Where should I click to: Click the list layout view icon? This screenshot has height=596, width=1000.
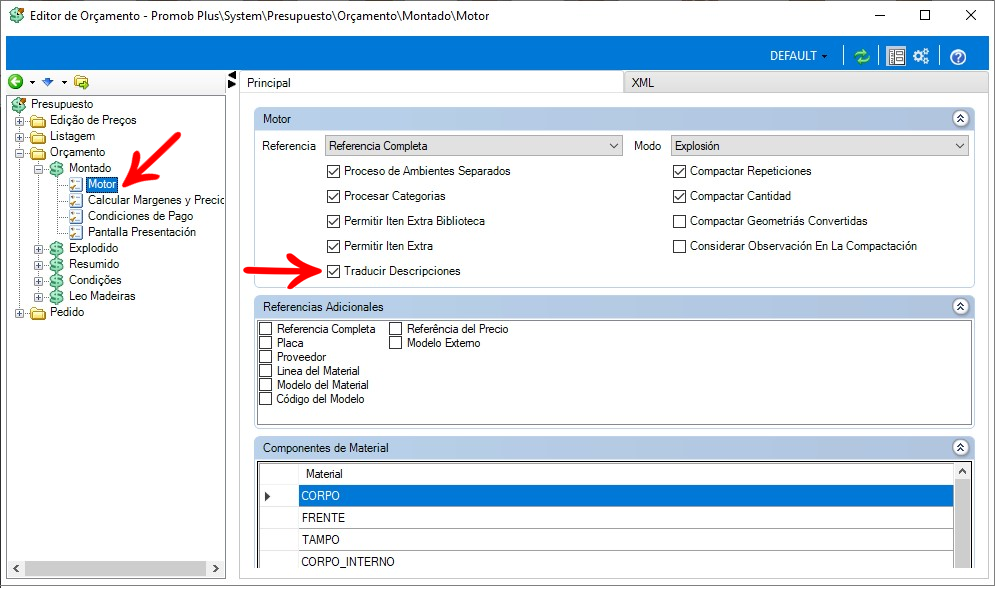coord(896,57)
